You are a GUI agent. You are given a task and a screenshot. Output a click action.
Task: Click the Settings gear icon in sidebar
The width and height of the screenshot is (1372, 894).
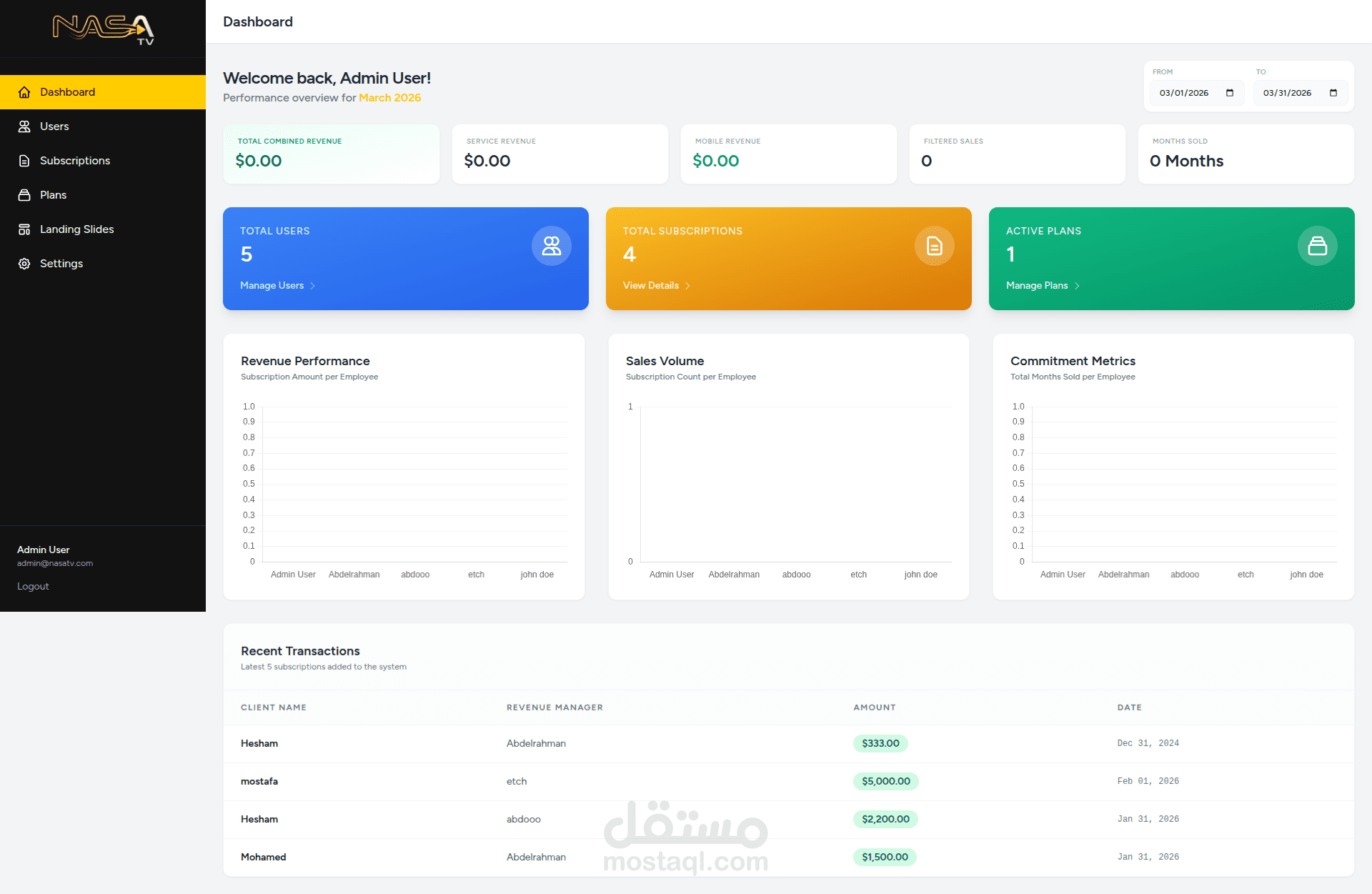pos(24,264)
